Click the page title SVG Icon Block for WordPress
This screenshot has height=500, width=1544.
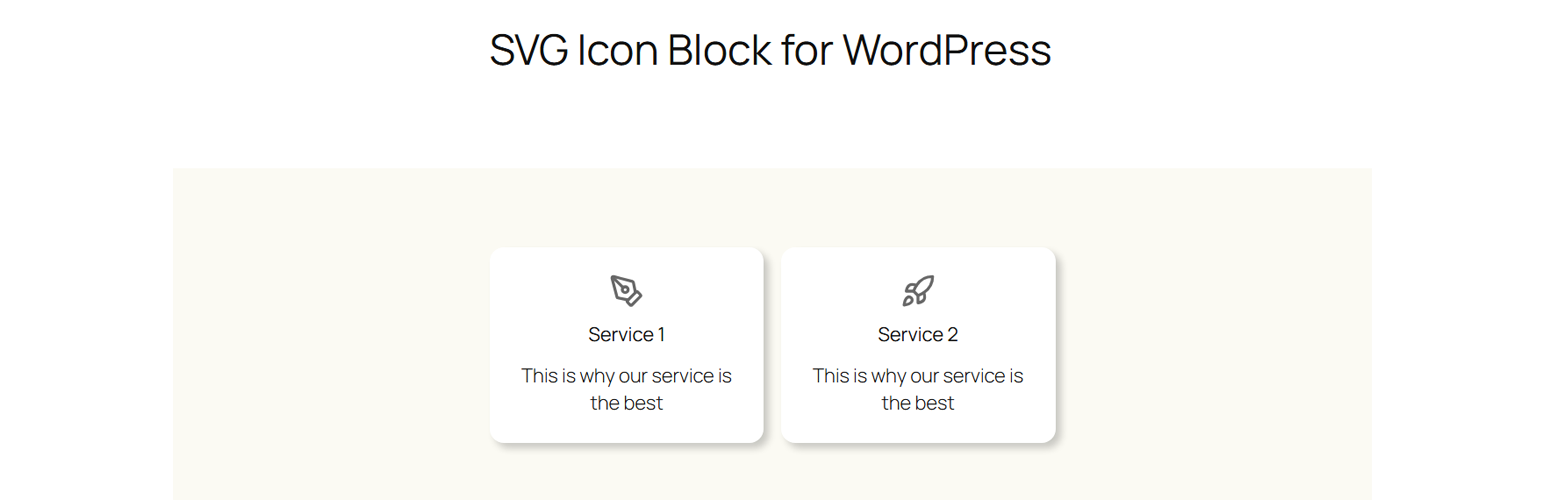pyautogui.click(x=770, y=50)
